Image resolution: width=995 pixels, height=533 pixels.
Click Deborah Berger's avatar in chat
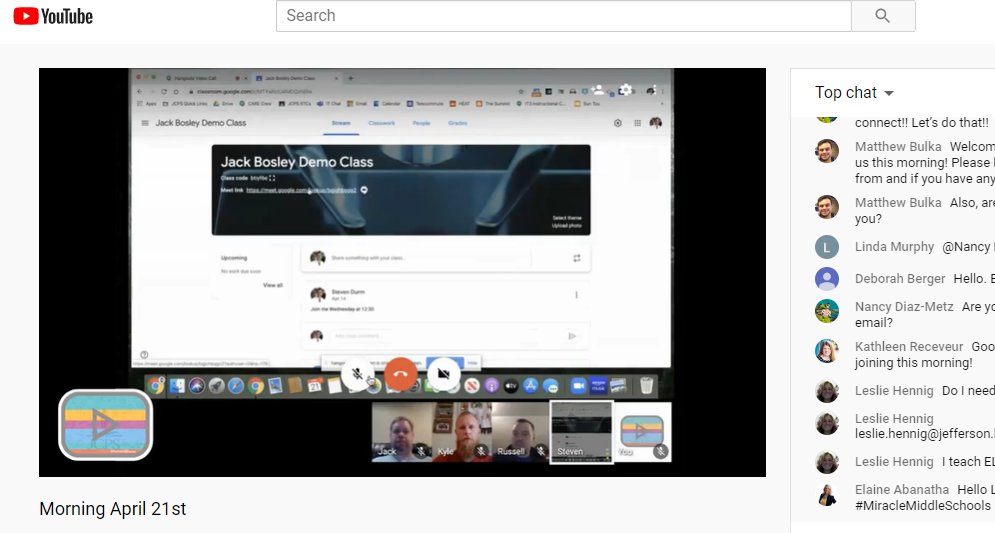827,279
